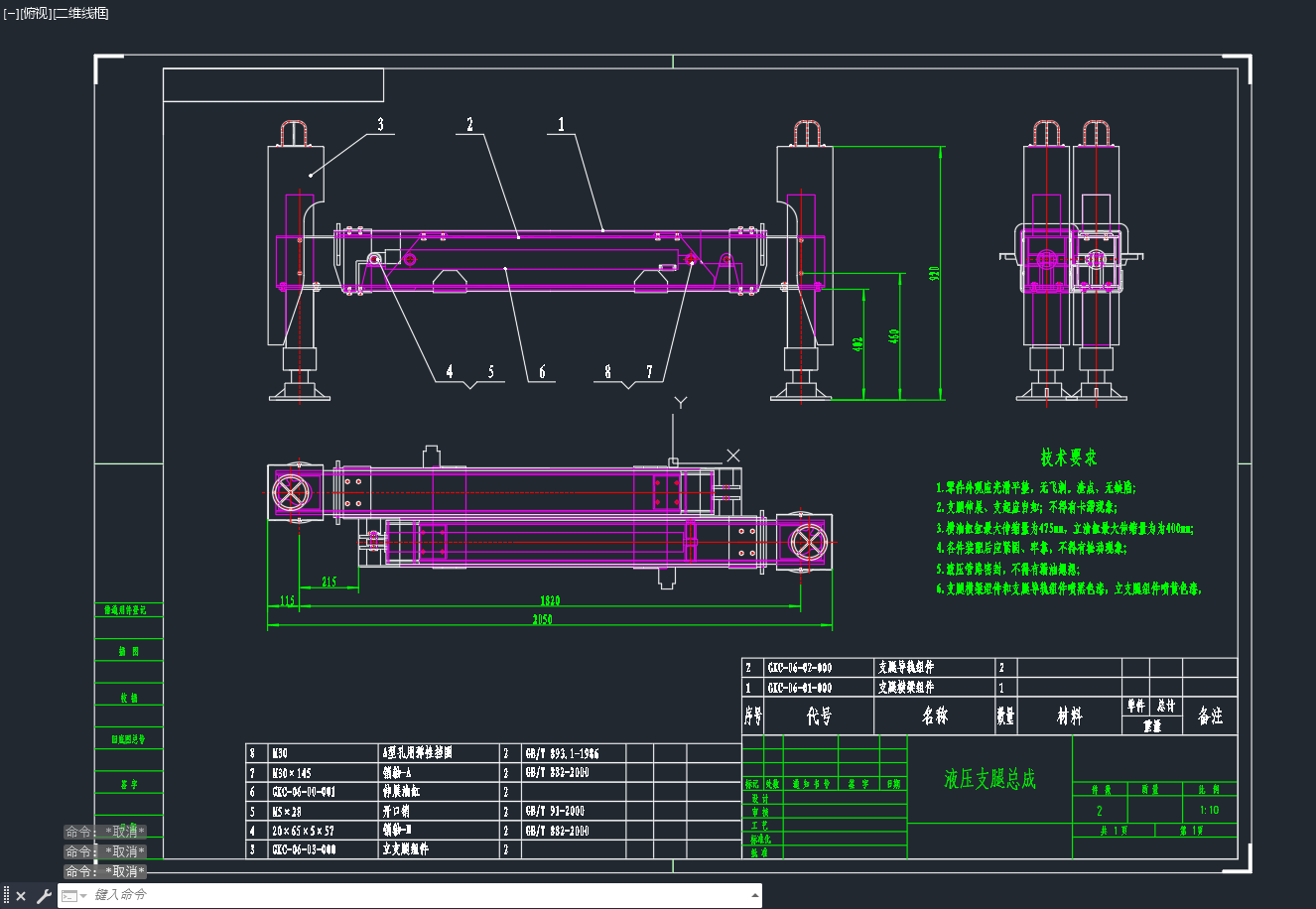Select the 液压支腿总成 title text
1316x909 pixels.
tap(989, 779)
